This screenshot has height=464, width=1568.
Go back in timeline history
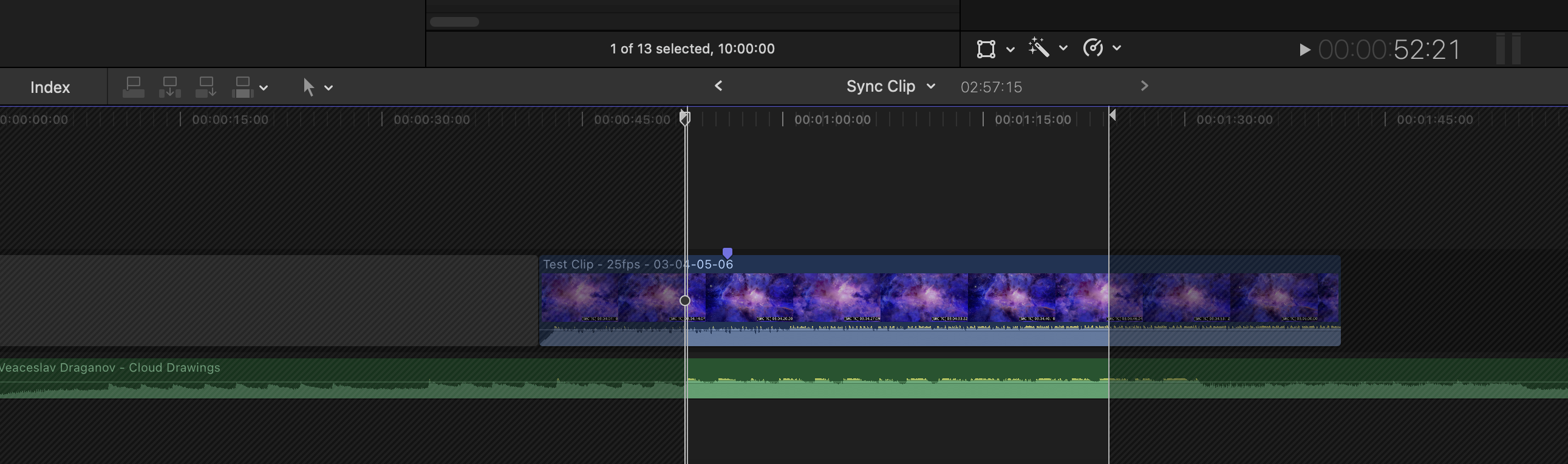pyautogui.click(x=718, y=86)
